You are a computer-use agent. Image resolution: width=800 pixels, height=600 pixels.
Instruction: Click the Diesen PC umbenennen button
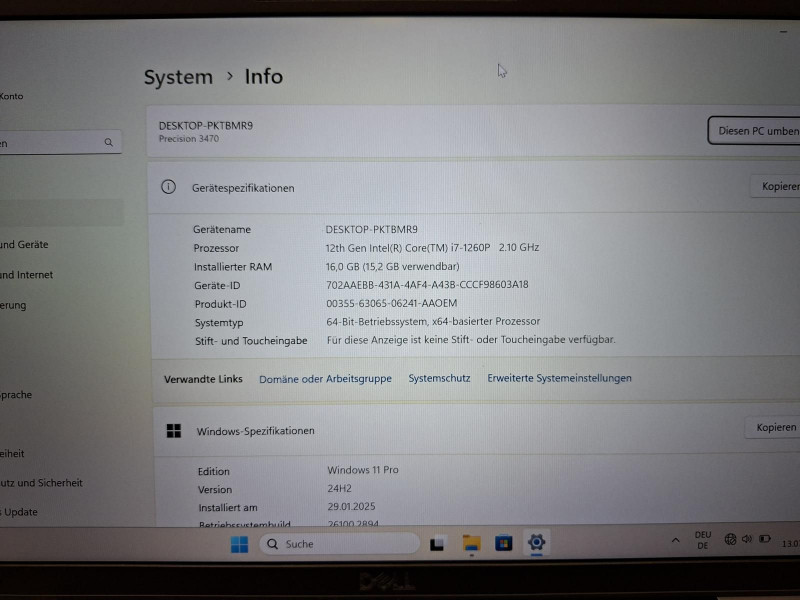point(754,131)
